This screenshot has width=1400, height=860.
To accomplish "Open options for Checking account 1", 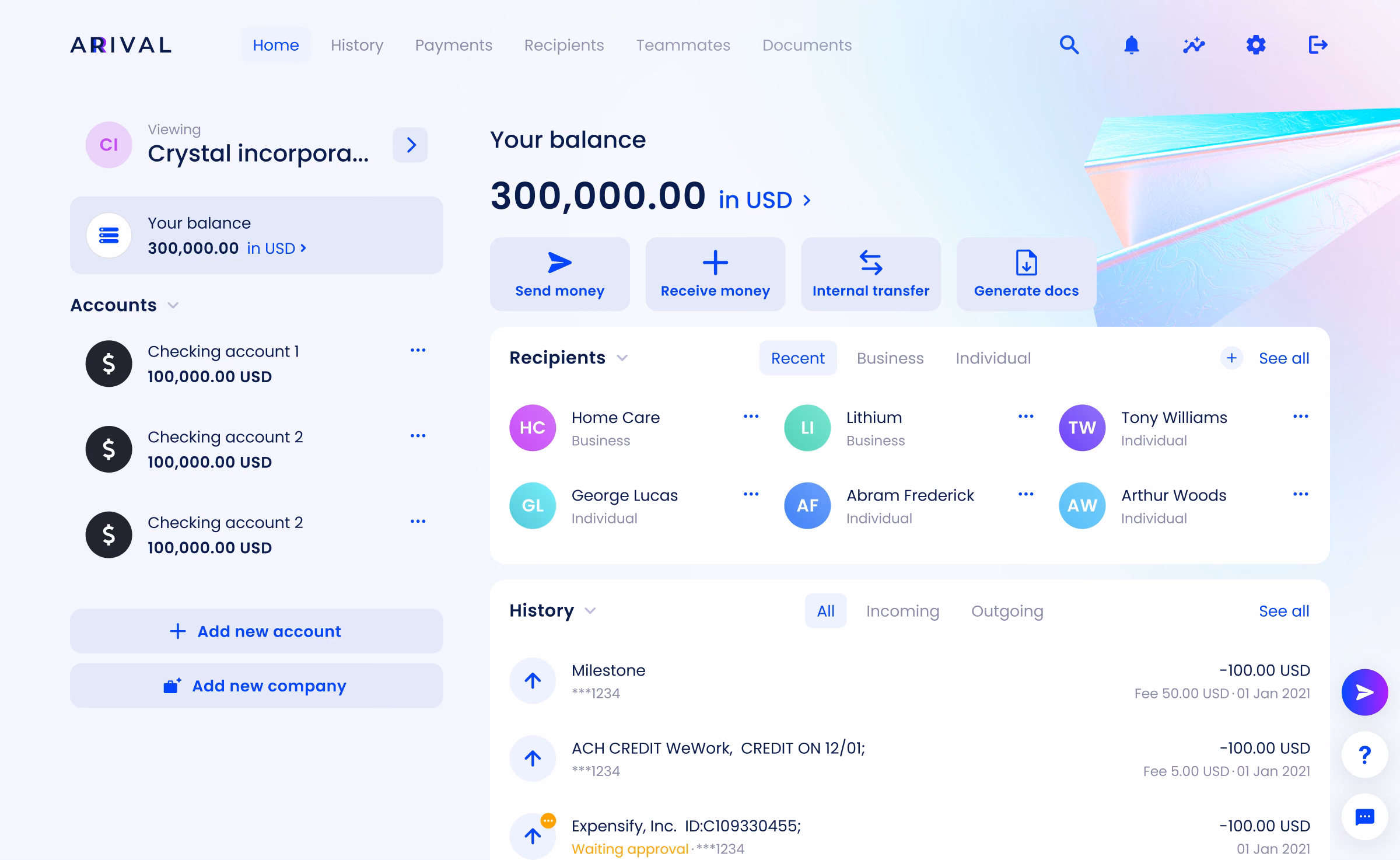I will click(x=418, y=350).
